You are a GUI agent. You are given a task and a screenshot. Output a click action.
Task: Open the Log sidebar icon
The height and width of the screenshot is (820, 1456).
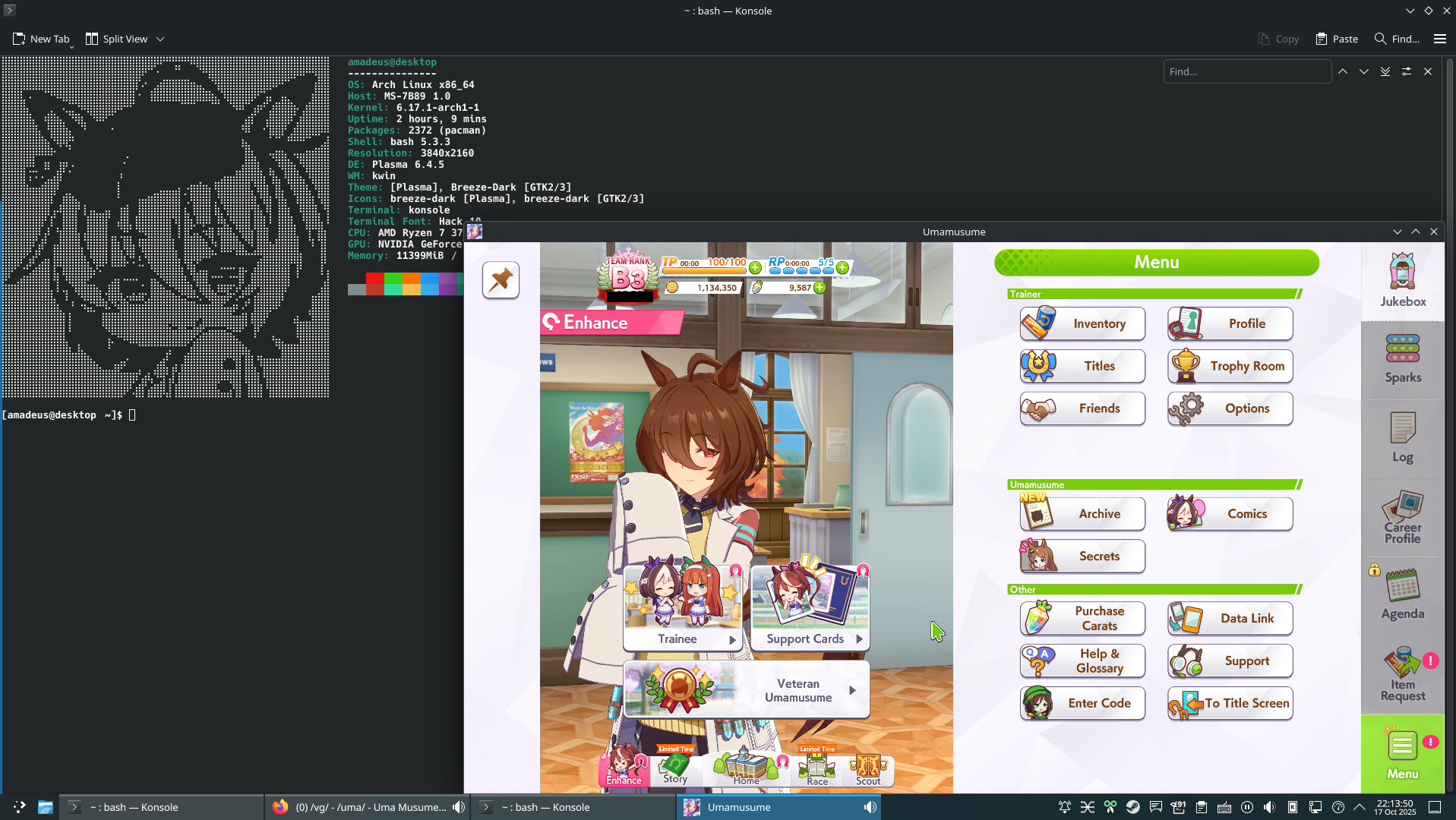[x=1403, y=437]
